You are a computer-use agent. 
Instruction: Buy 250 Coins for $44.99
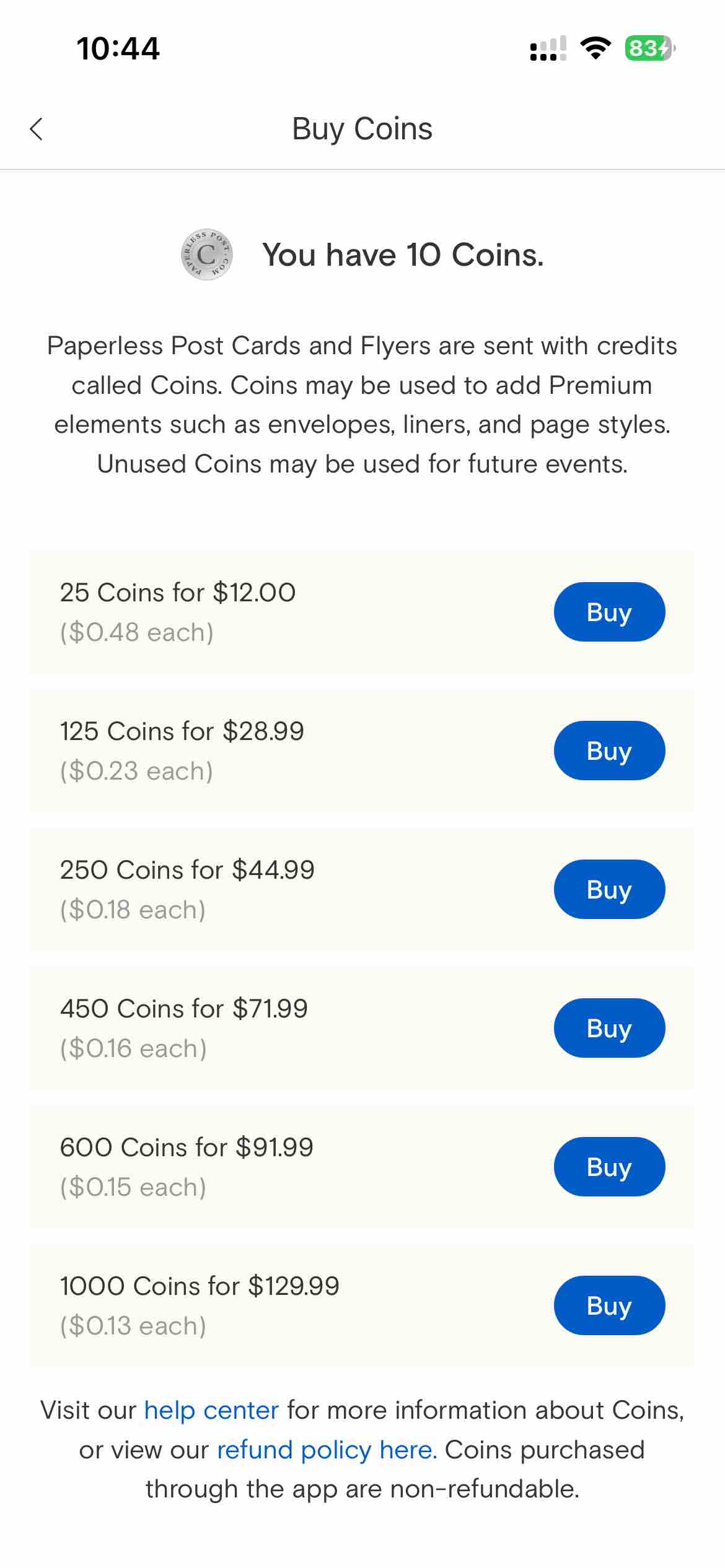609,889
